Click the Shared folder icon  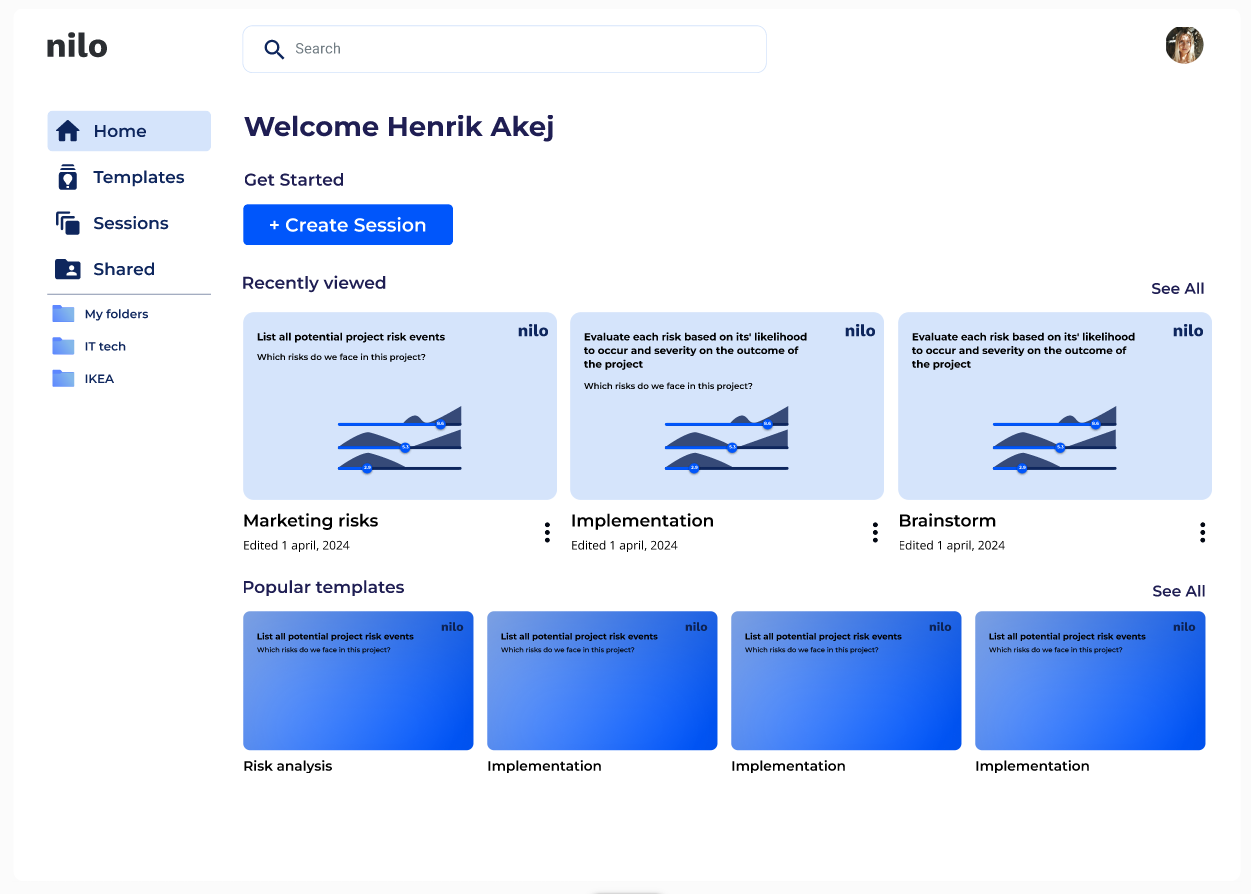pos(67,269)
